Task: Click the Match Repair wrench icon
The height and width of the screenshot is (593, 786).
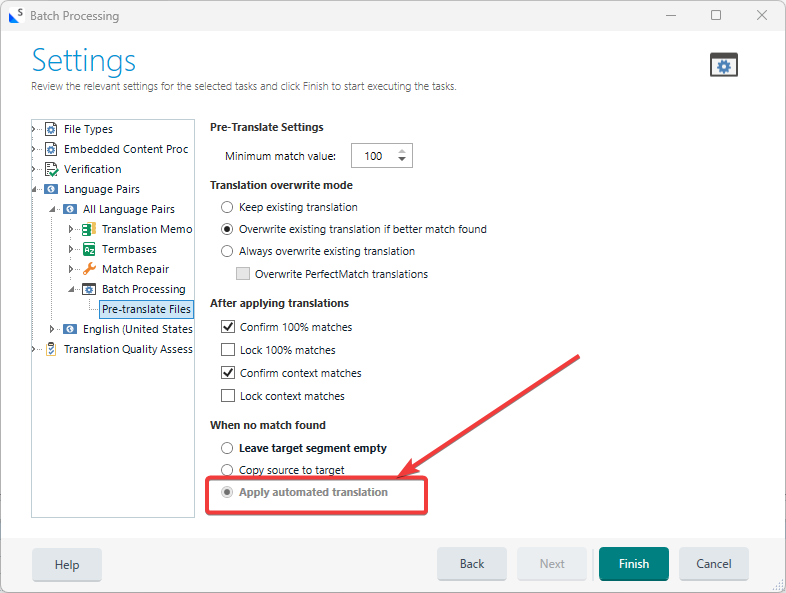Action: pos(89,269)
